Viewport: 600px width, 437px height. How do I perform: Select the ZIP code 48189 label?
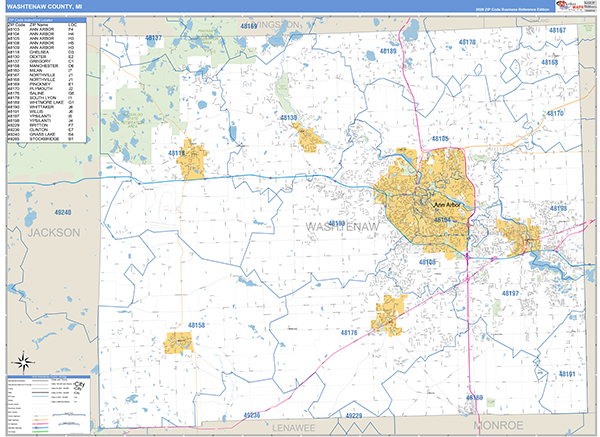tap(388, 51)
